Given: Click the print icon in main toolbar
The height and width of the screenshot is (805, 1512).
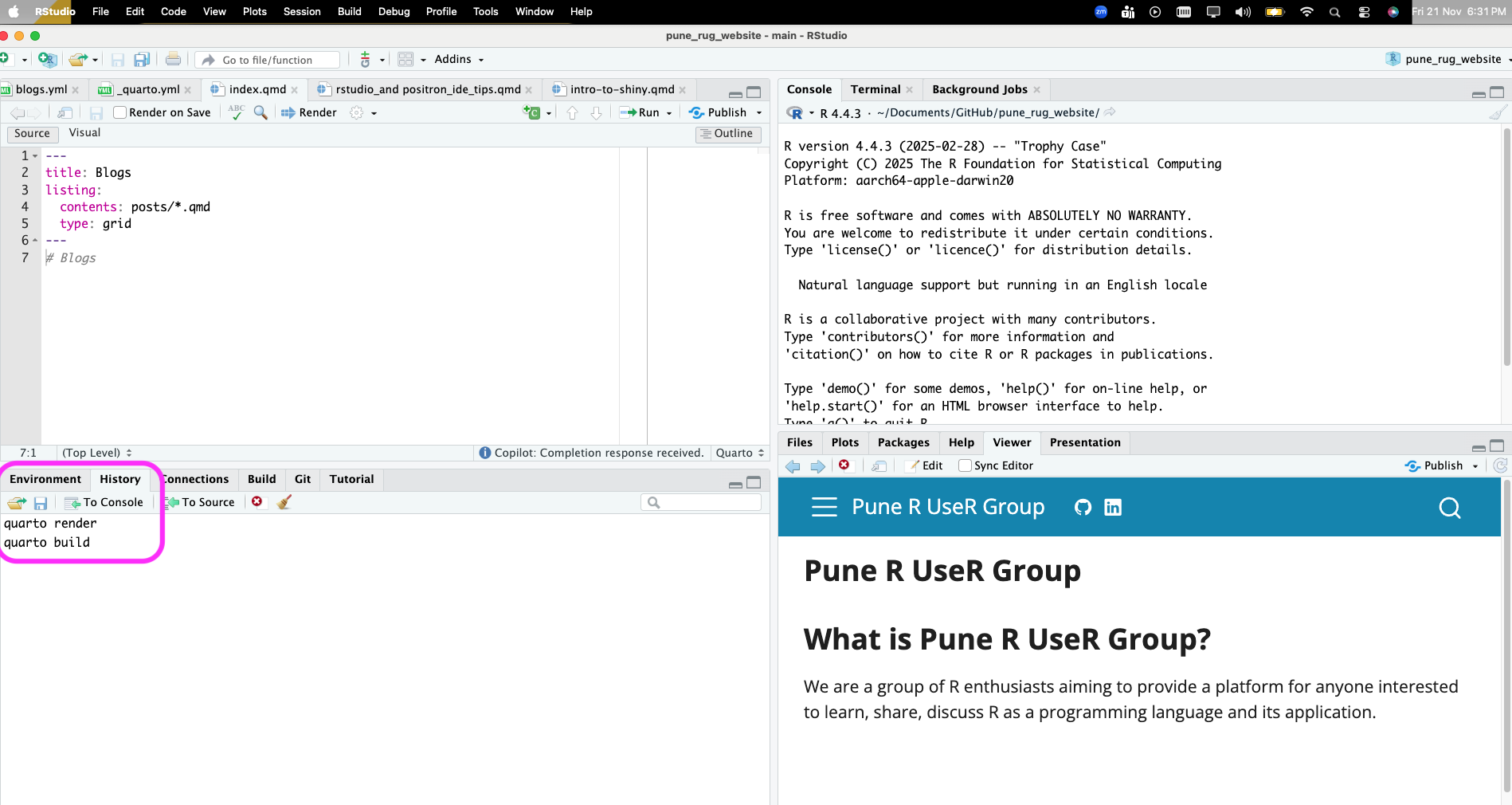Looking at the screenshot, I should (x=173, y=60).
